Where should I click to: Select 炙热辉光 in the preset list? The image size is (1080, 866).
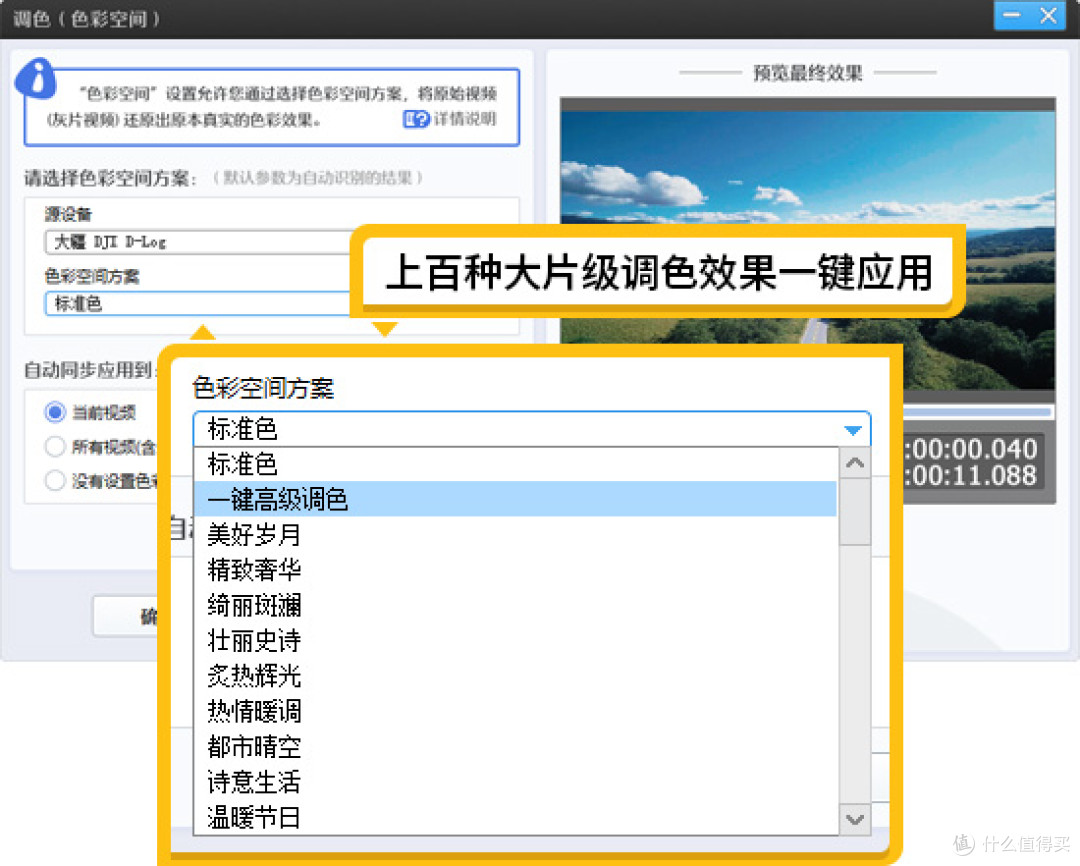pos(516,676)
